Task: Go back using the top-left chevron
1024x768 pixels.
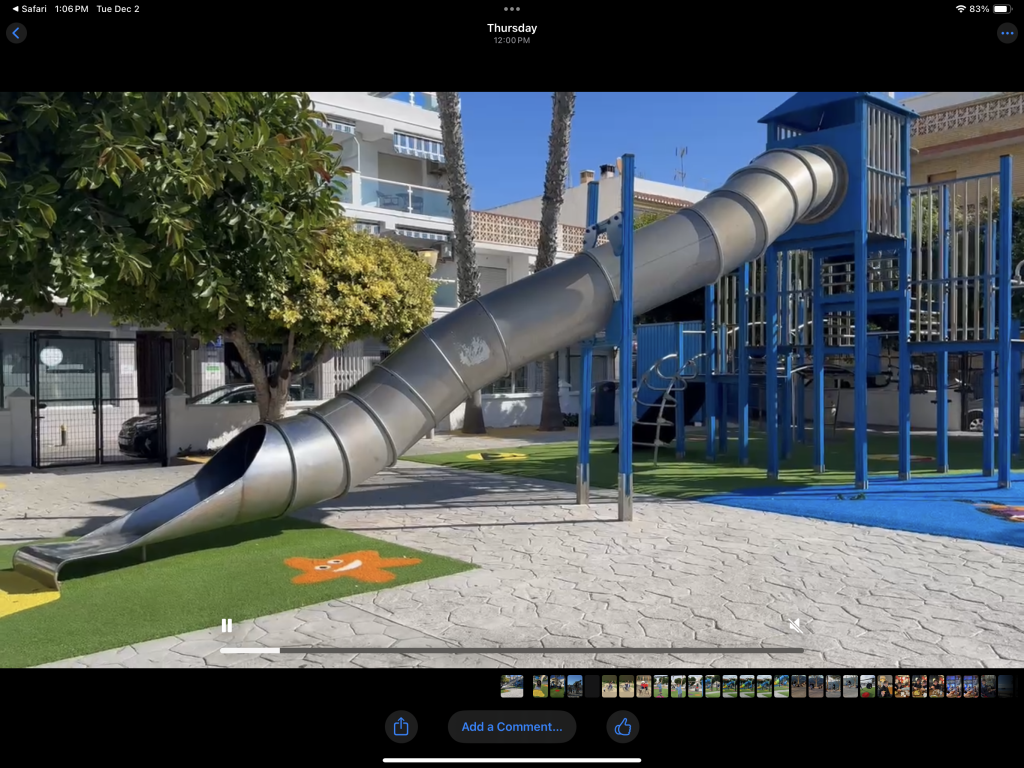Action: pos(16,33)
